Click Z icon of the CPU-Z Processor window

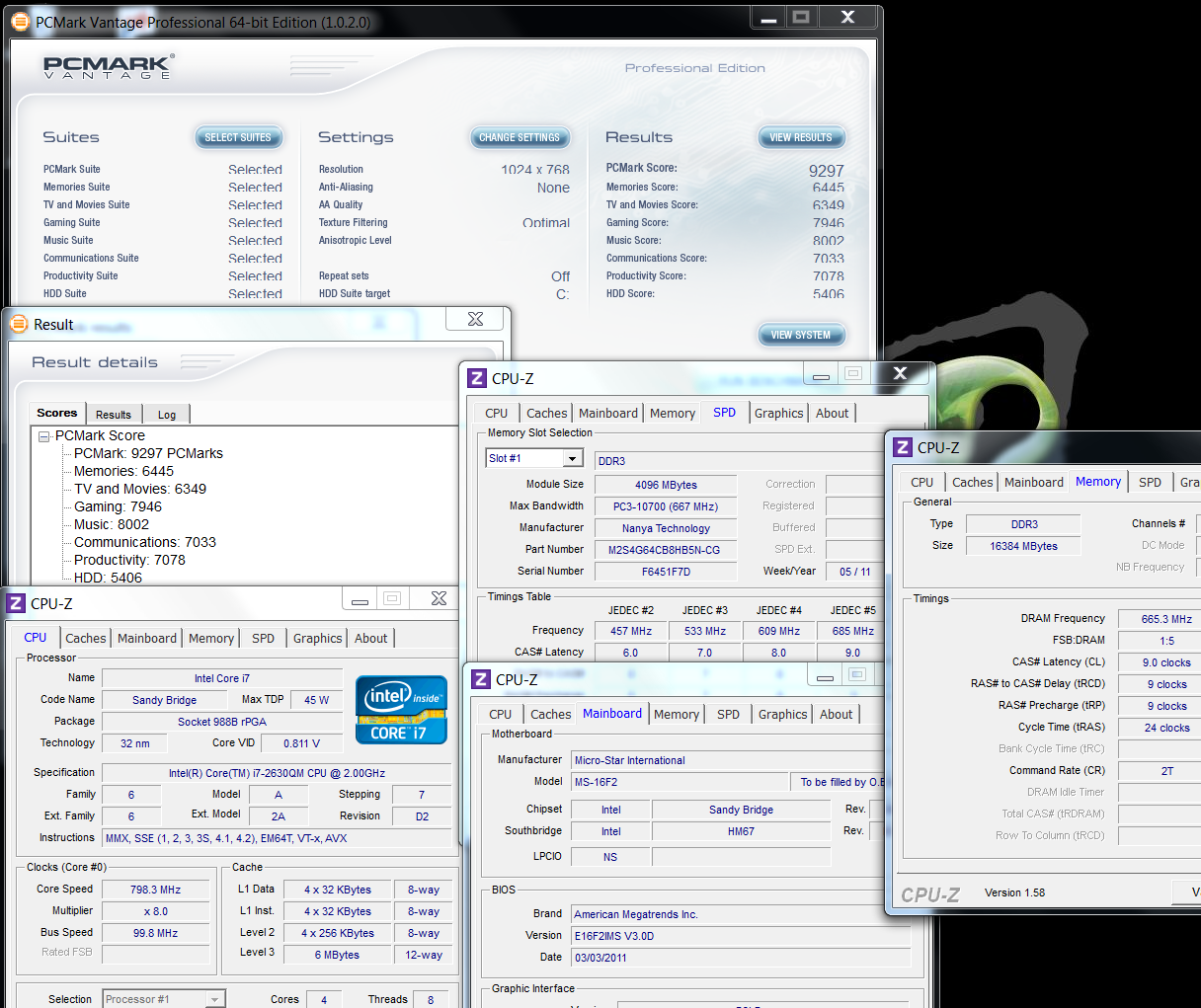[x=16, y=603]
